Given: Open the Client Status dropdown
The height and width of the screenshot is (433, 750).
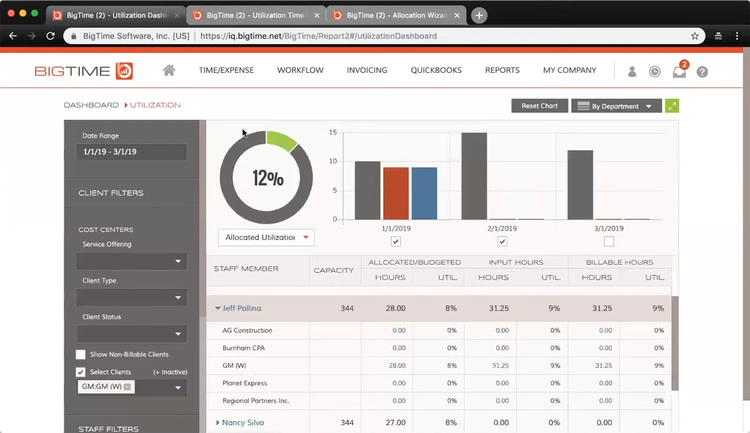Looking at the screenshot, I should pyautogui.click(x=132, y=334).
